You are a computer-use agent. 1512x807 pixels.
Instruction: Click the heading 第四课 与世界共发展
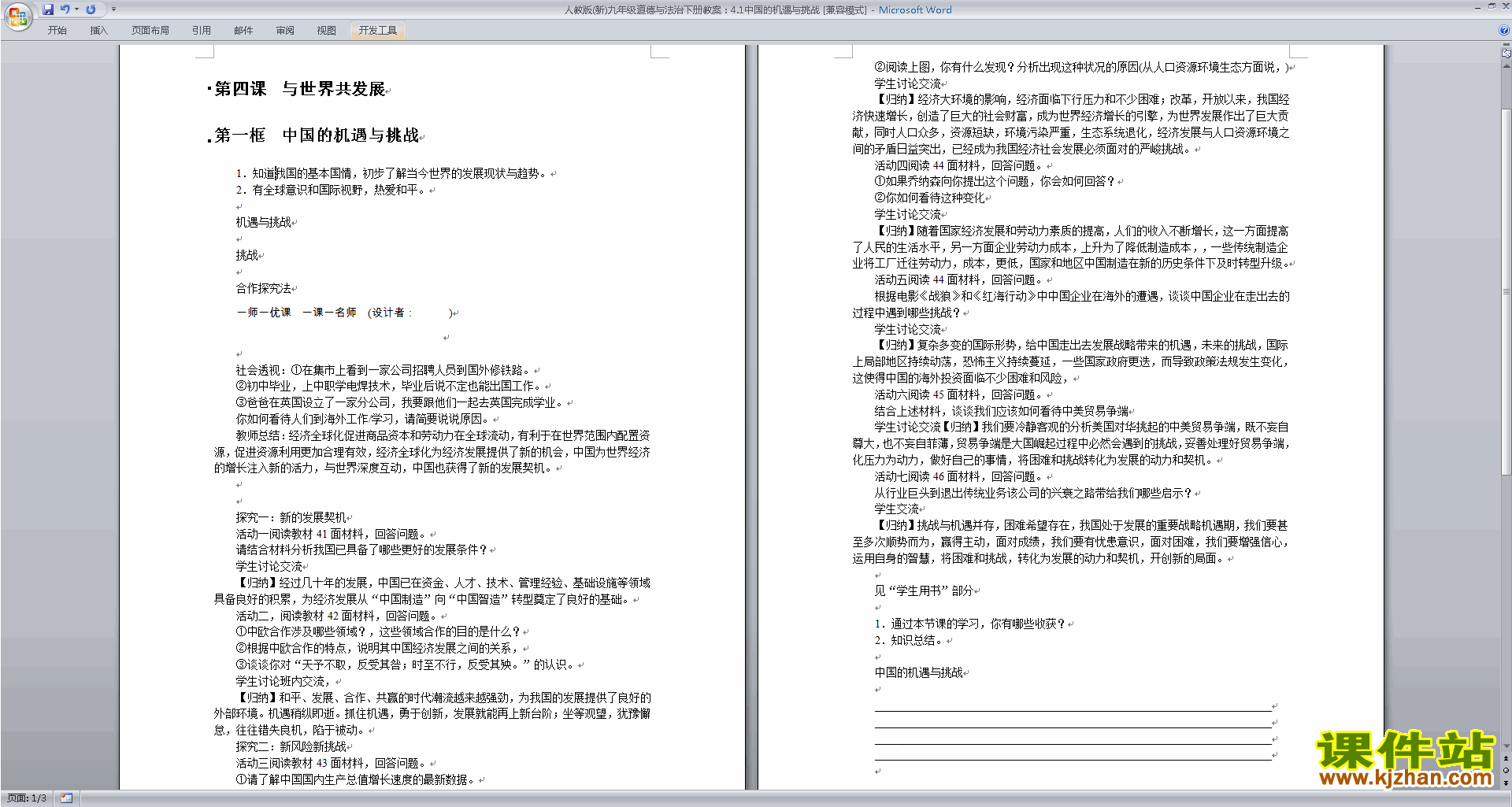(x=300, y=89)
